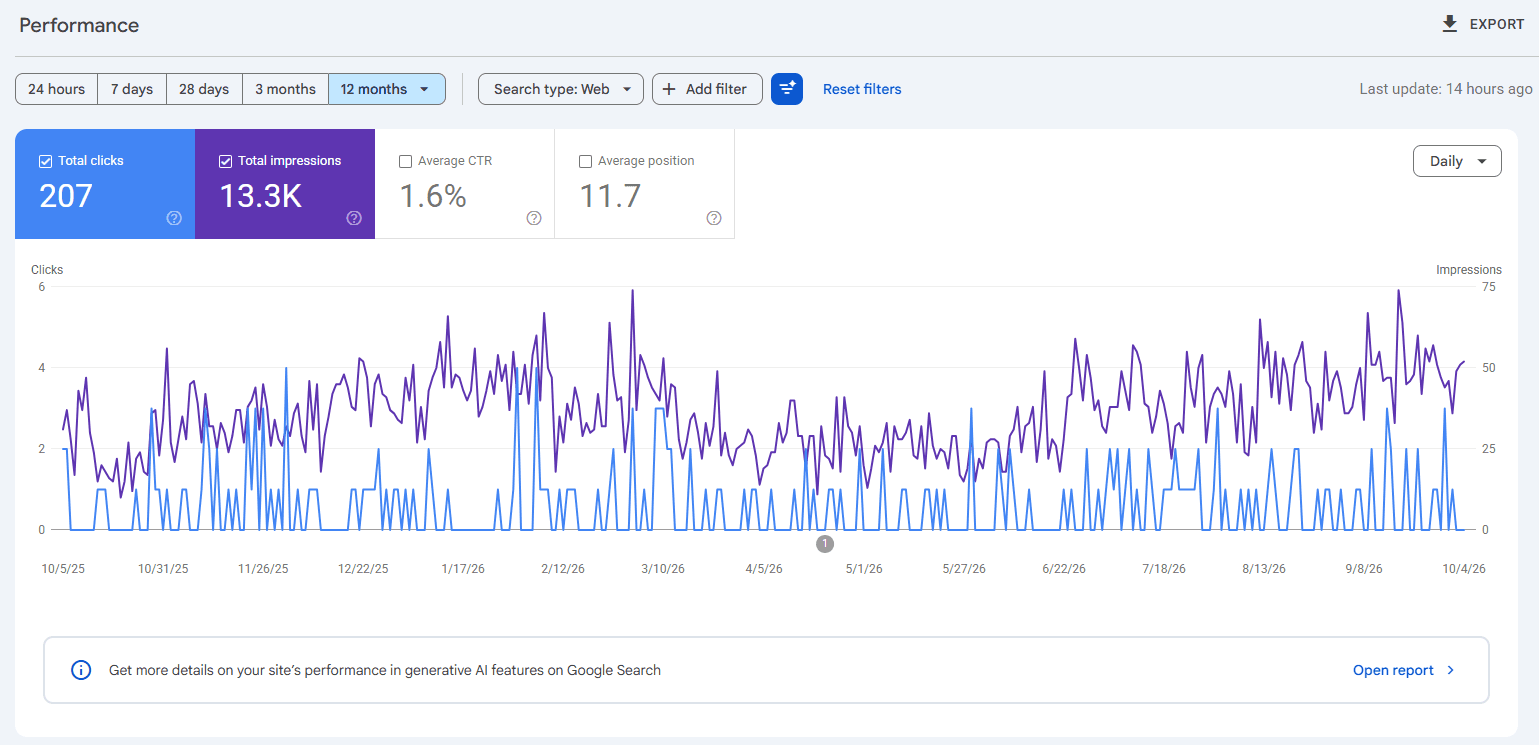Click the 11.7 average position value

point(610,196)
